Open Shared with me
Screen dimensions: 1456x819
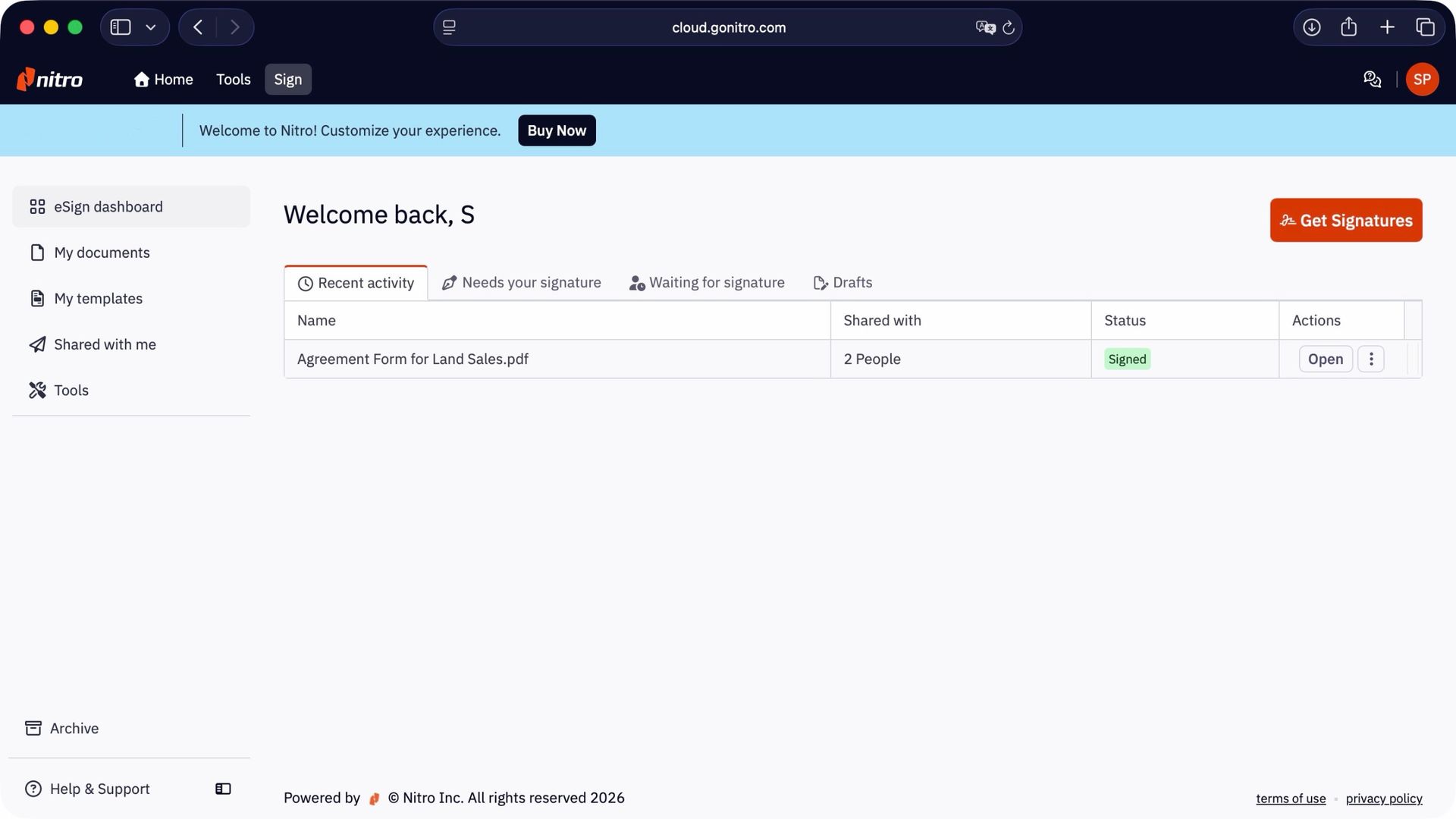(x=131, y=344)
